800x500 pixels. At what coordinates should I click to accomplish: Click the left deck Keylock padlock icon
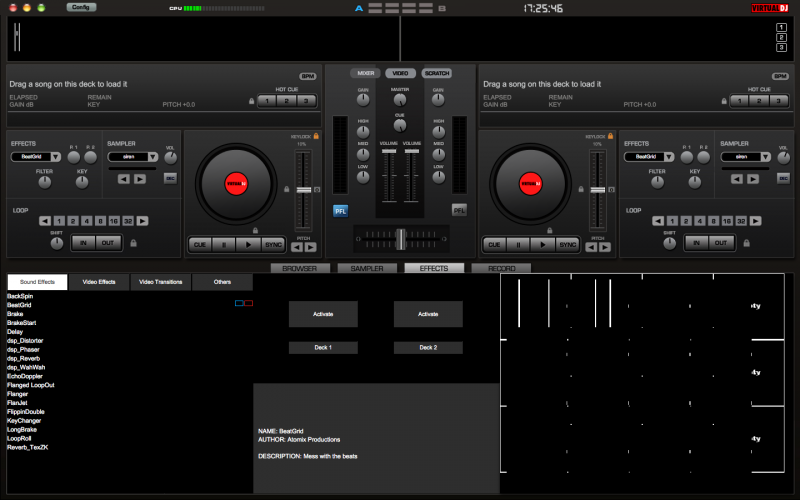tap(317, 136)
